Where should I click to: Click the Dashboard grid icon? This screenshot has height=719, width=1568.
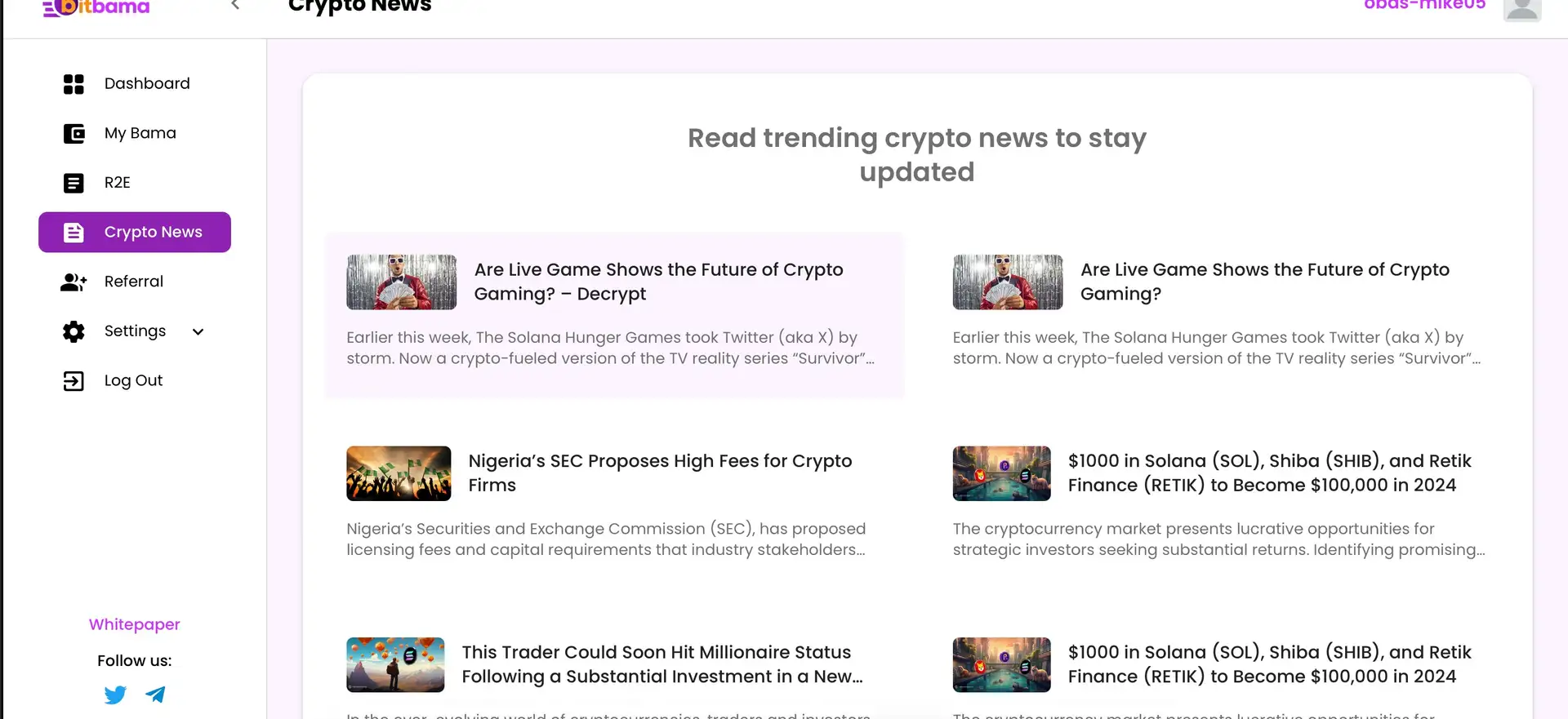coord(73,84)
